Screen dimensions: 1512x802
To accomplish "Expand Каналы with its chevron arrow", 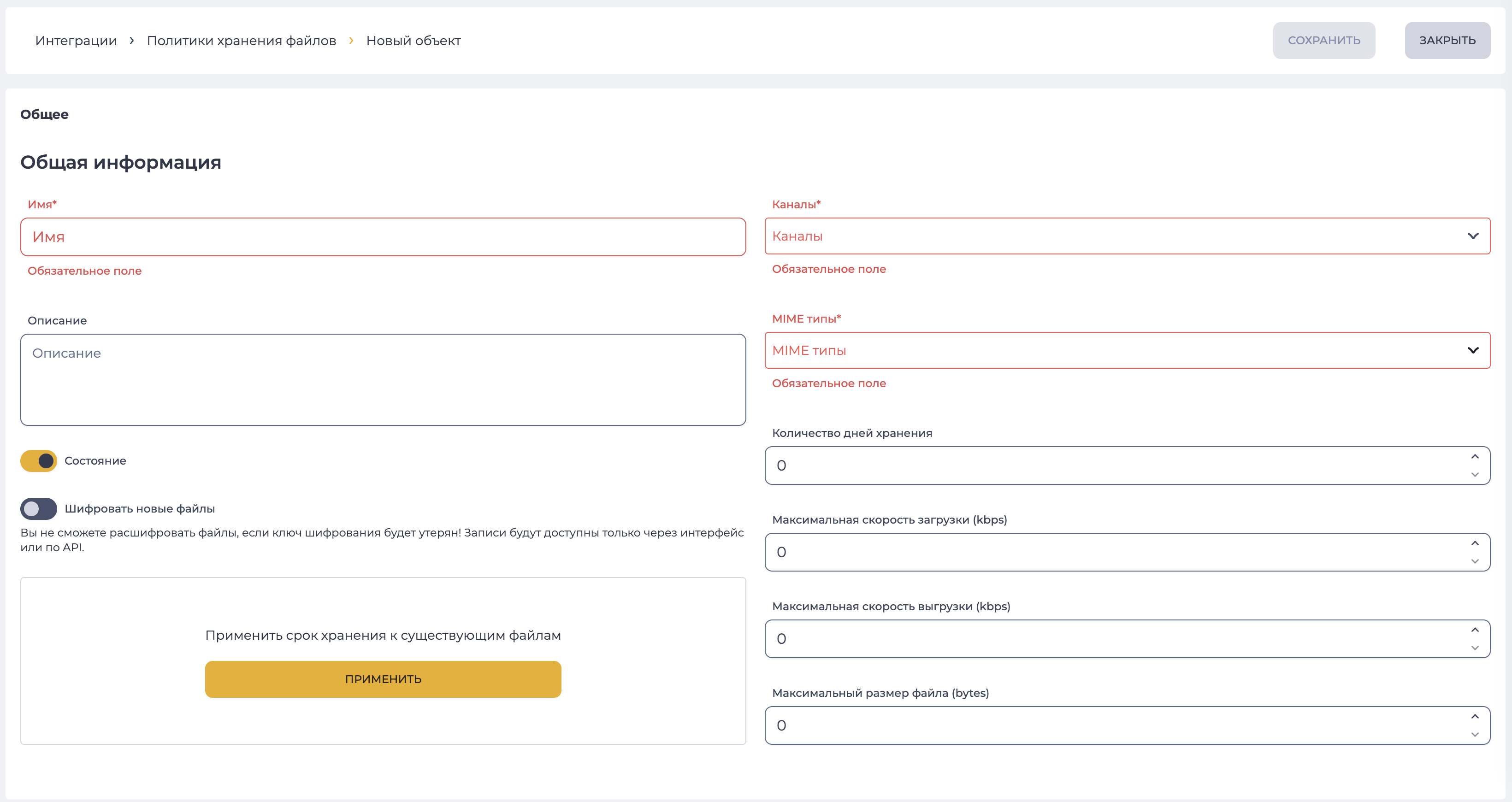I will pyautogui.click(x=1473, y=236).
